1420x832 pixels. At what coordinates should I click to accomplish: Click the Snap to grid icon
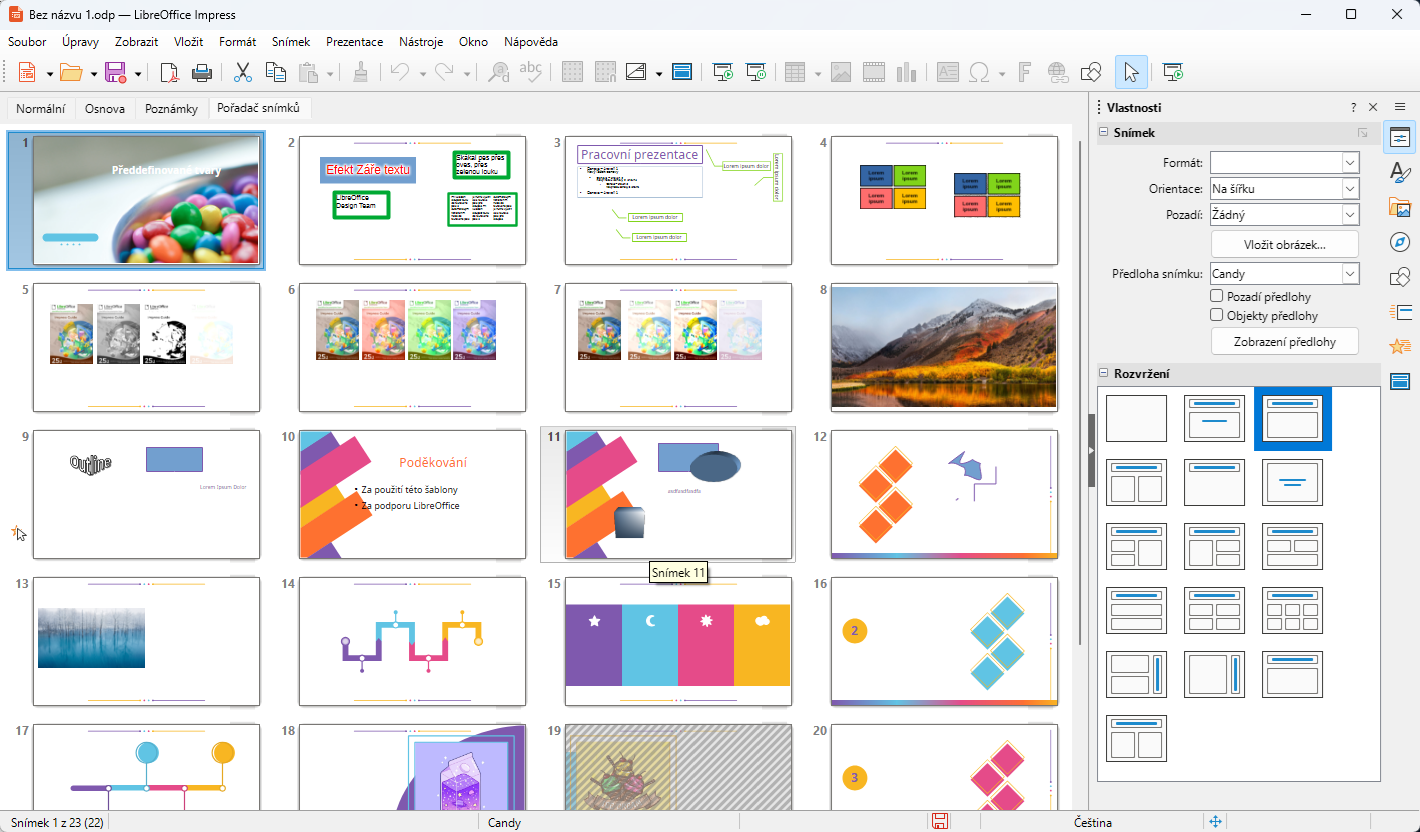click(604, 72)
